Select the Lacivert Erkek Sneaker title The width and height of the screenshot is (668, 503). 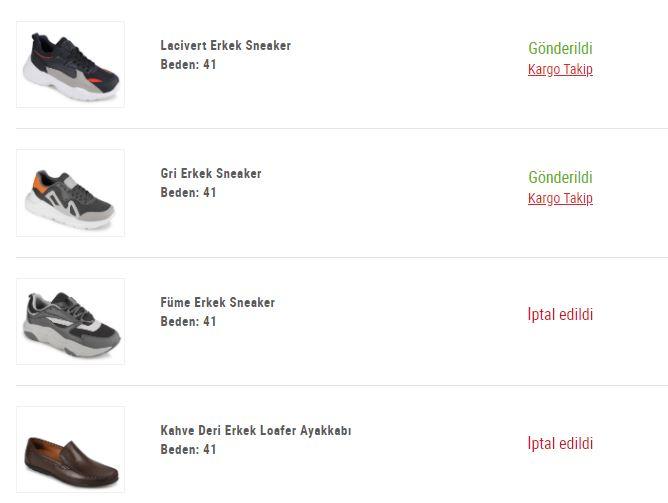pyautogui.click(x=226, y=46)
